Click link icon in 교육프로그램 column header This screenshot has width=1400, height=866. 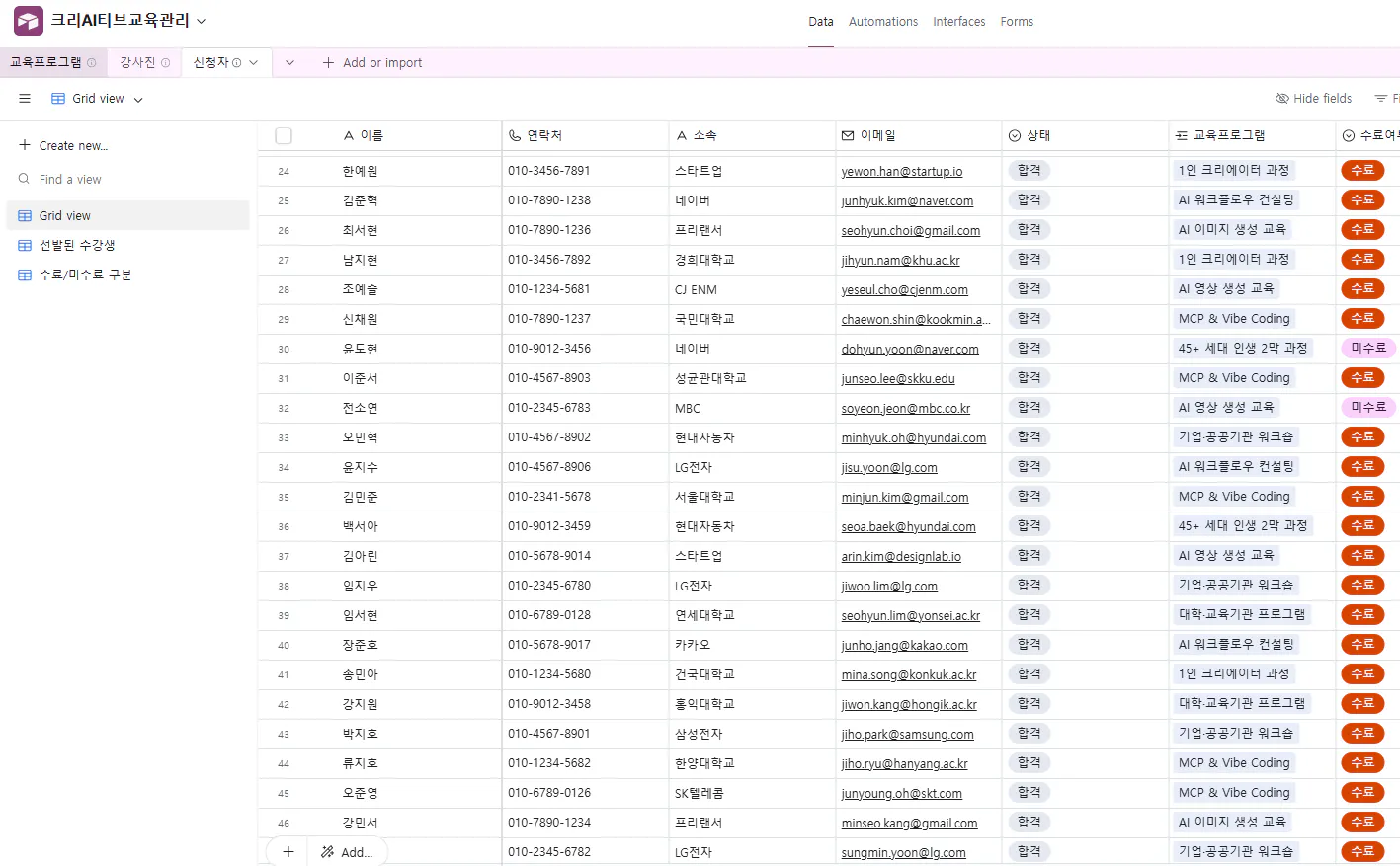click(1182, 136)
